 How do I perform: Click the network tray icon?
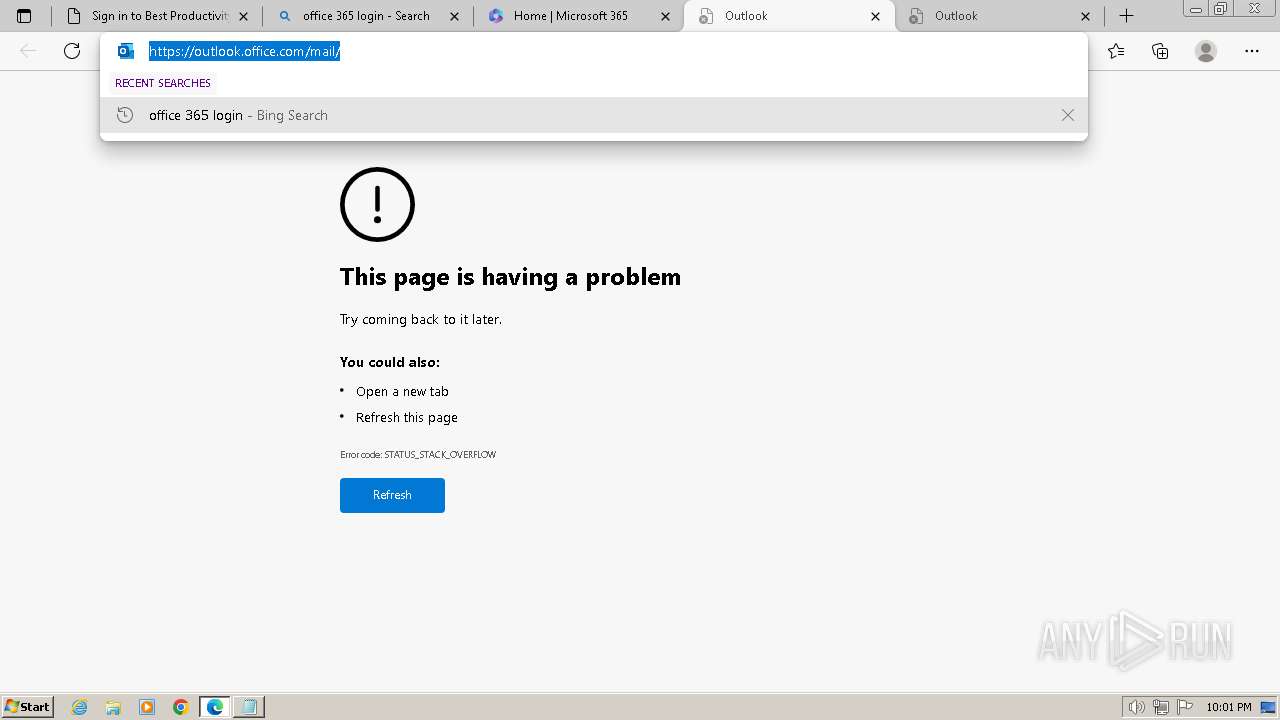coord(1161,707)
